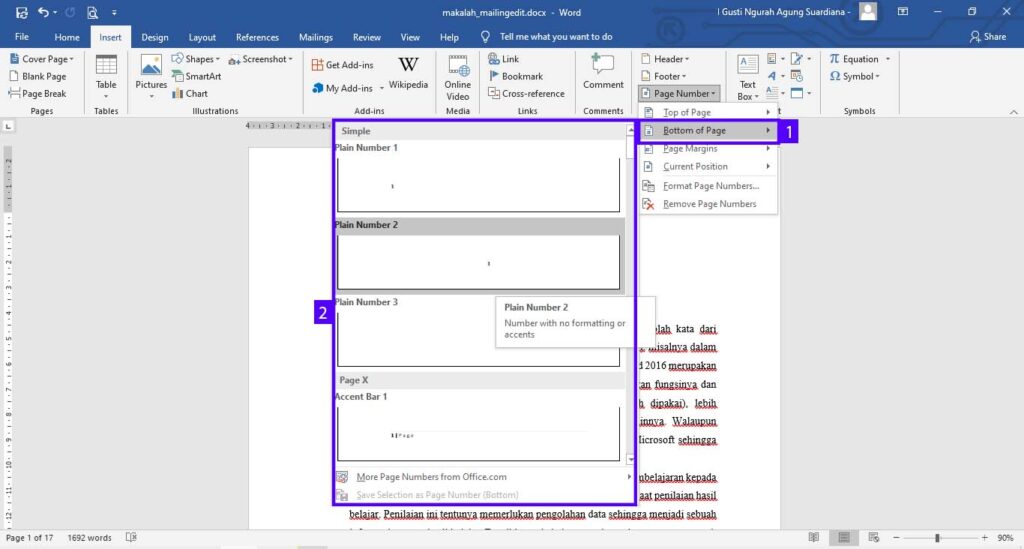The width and height of the screenshot is (1024, 549).
Task: Insert a Blank Page
Action: 38,76
